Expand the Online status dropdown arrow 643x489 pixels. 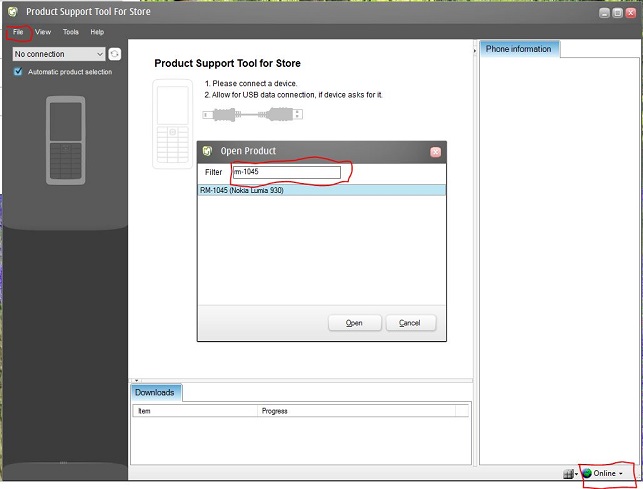[x=621, y=473]
